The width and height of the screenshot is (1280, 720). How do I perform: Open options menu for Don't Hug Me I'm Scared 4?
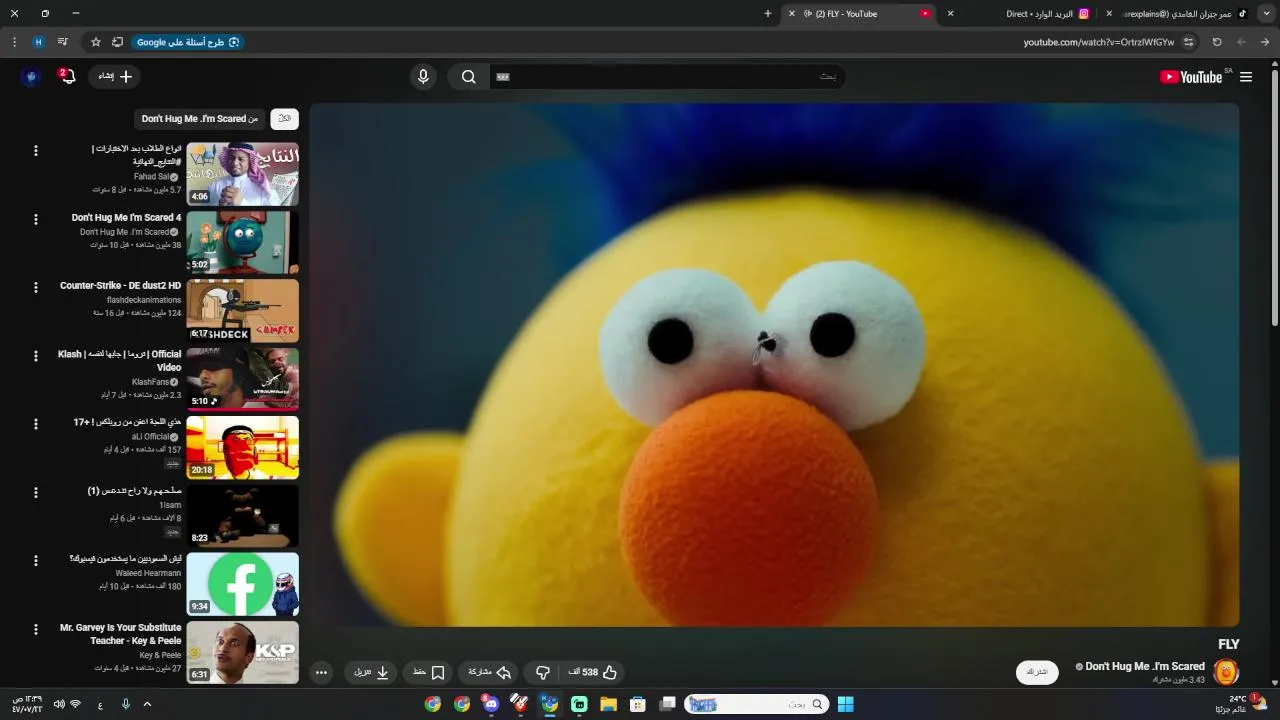36,219
